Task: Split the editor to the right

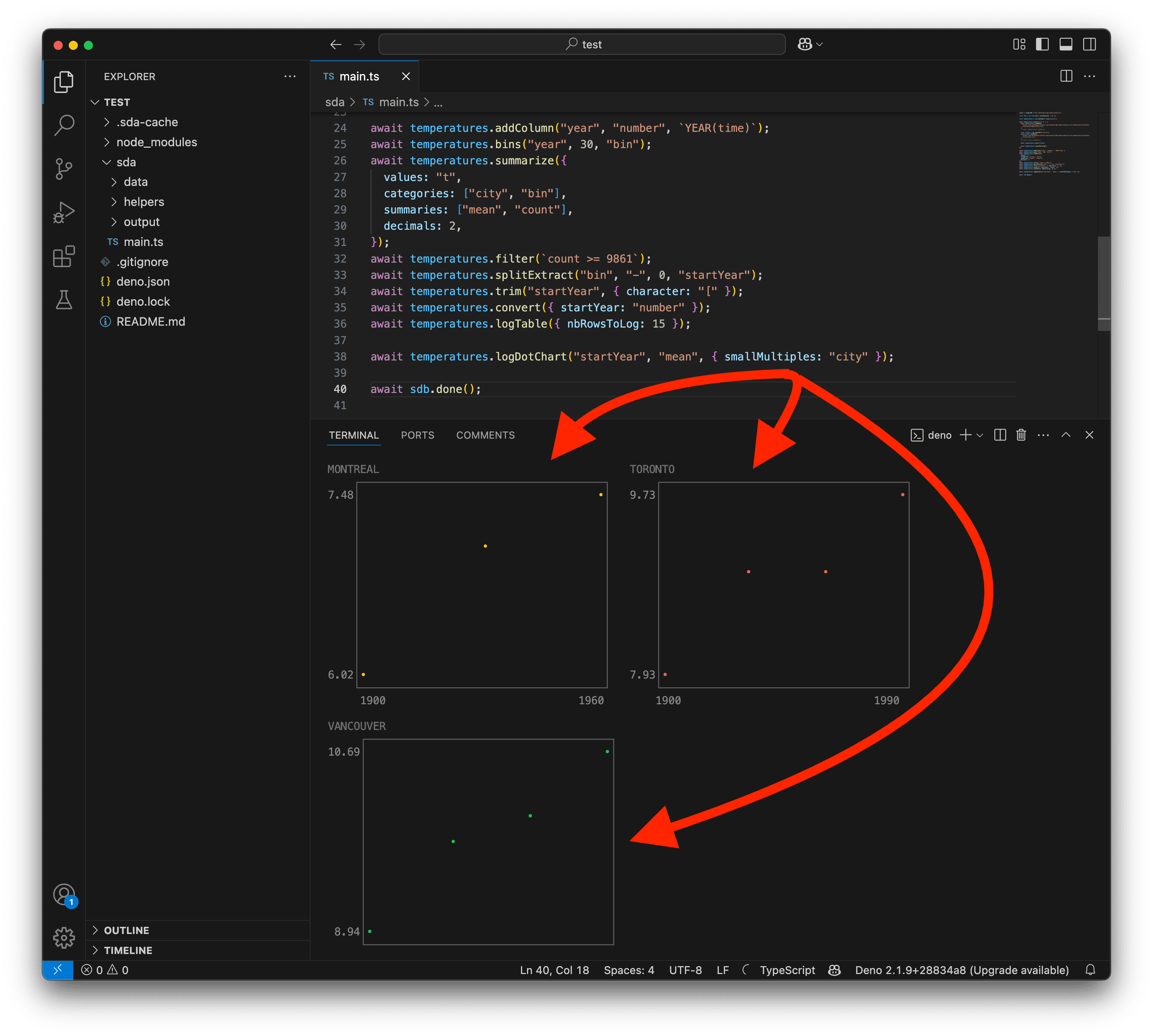Action: (1066, 76)
